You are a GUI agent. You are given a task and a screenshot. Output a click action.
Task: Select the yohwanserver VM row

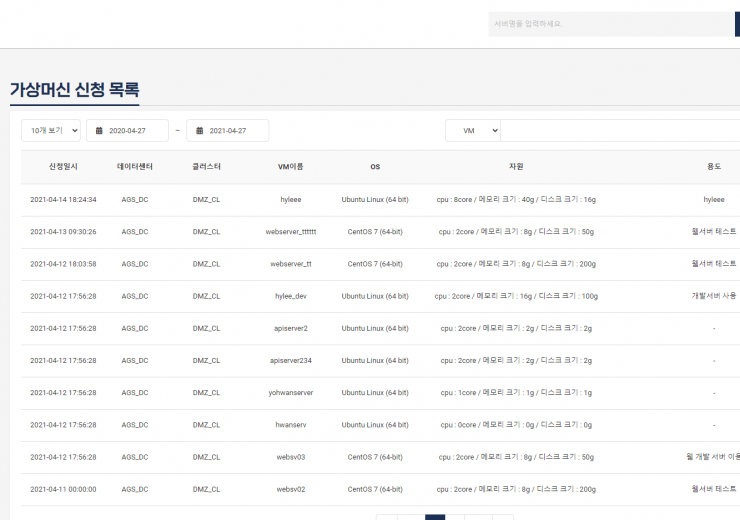click(x=291, y=393)
